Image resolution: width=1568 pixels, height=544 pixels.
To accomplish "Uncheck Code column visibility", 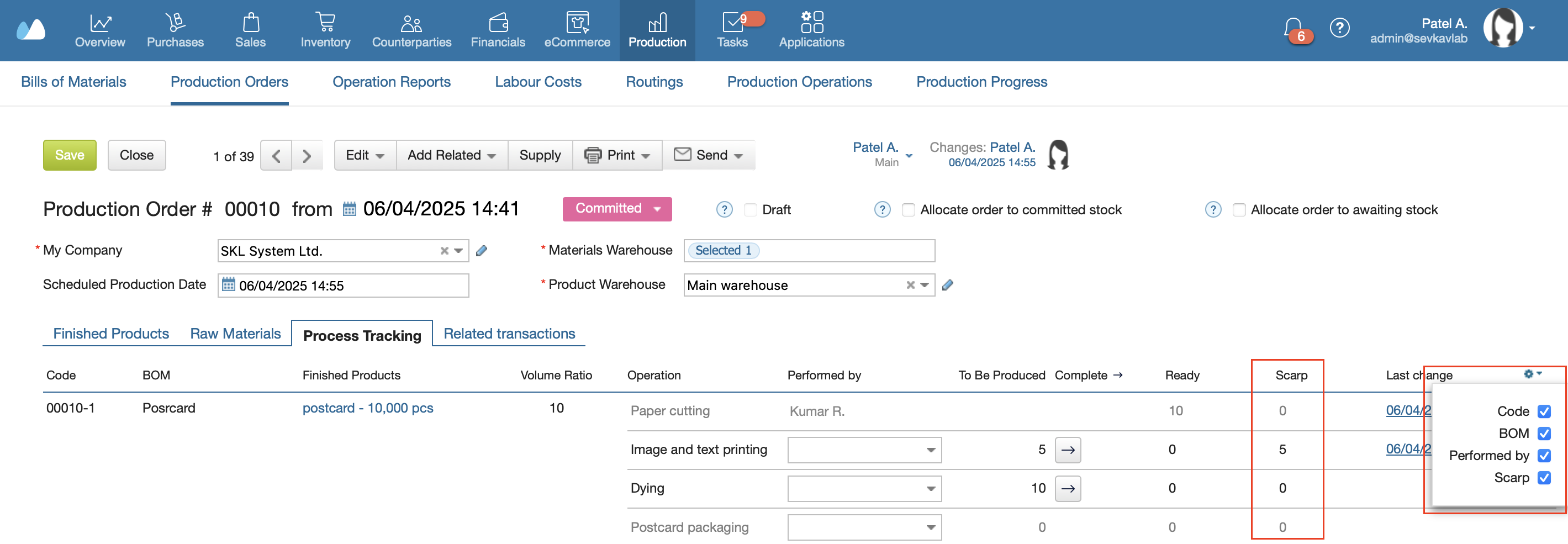I will pos(1544,412).
